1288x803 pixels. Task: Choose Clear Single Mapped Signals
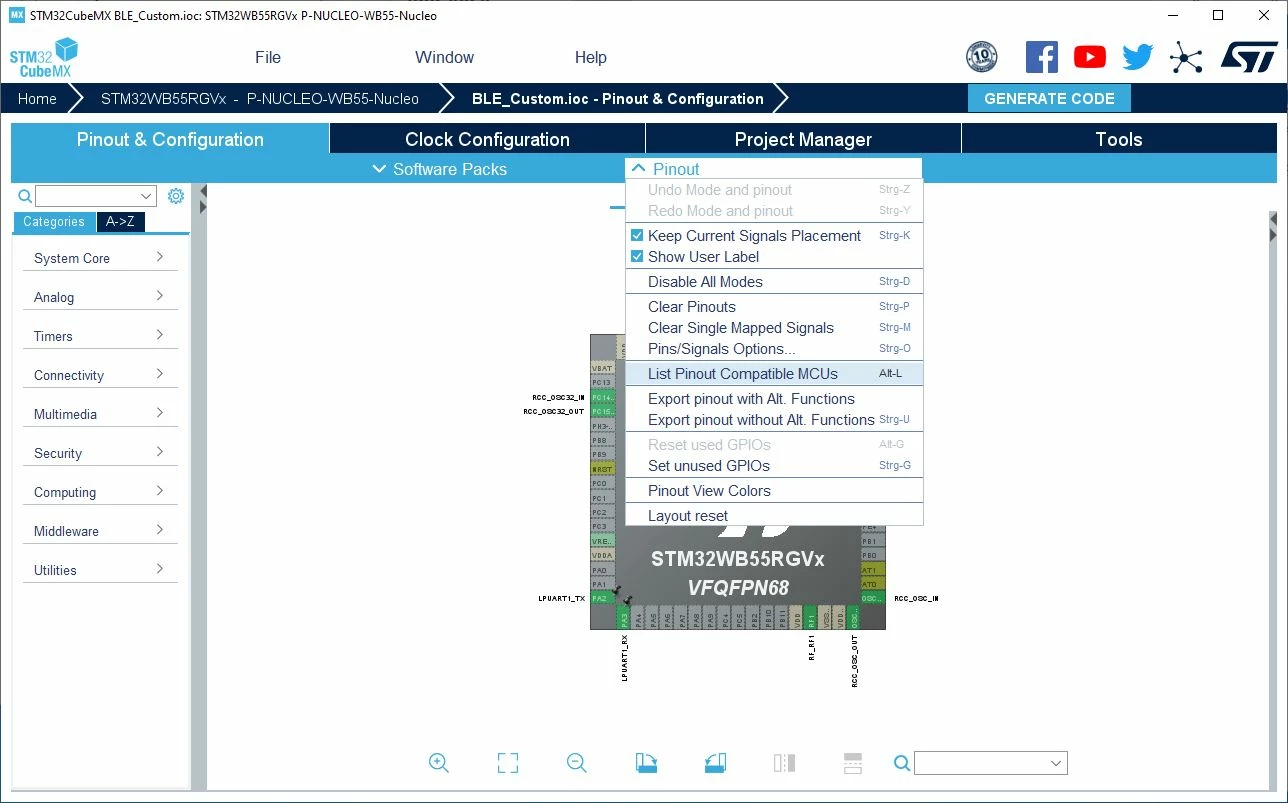click(x=773, y=328)
